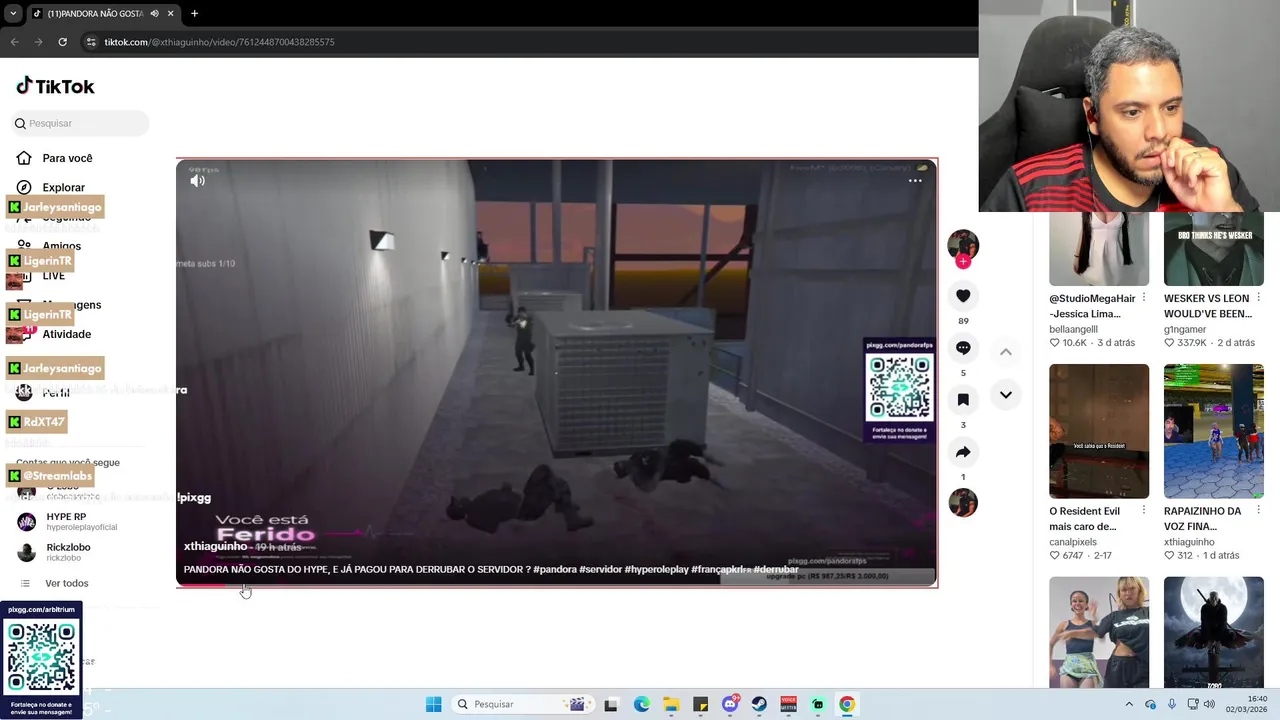Mute the tab via its speaker icon

pos(154,14)
